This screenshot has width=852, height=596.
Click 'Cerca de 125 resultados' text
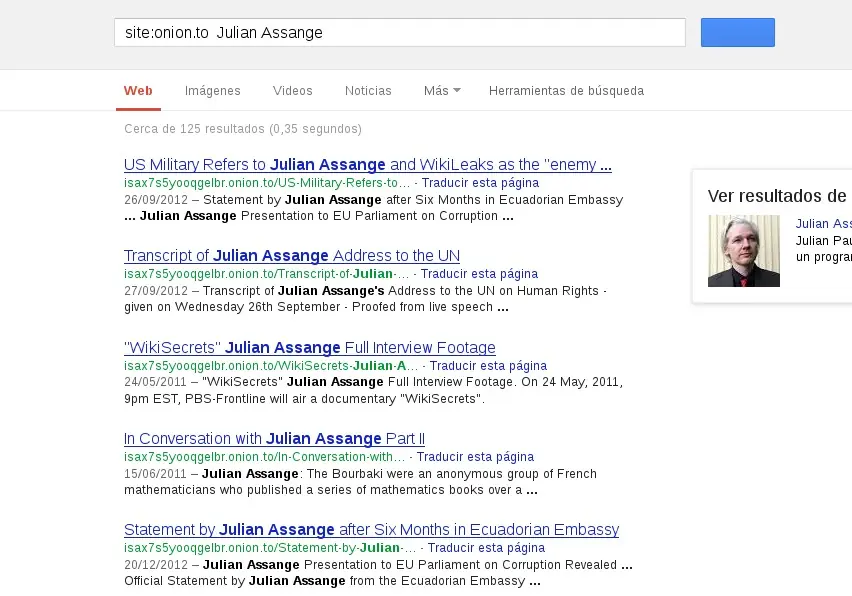tap(243, 129)
